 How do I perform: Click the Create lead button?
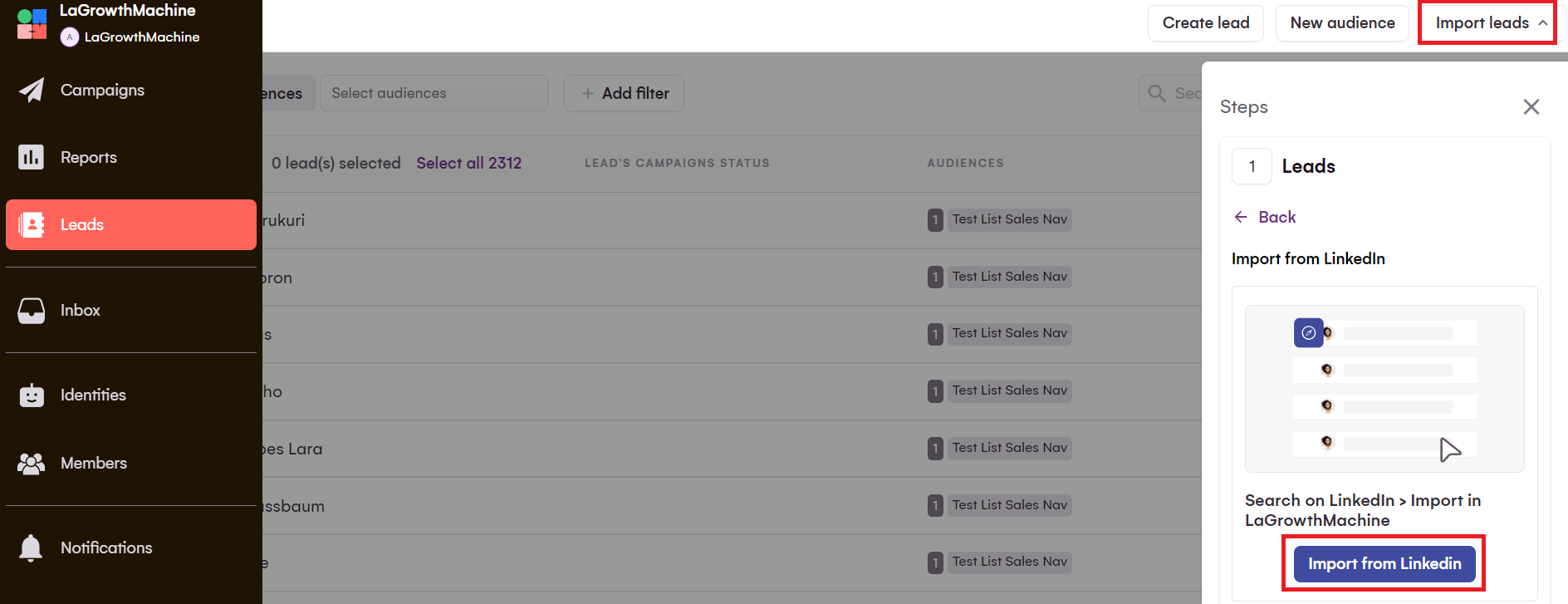pyautogui.click(x=1205, y=23)
